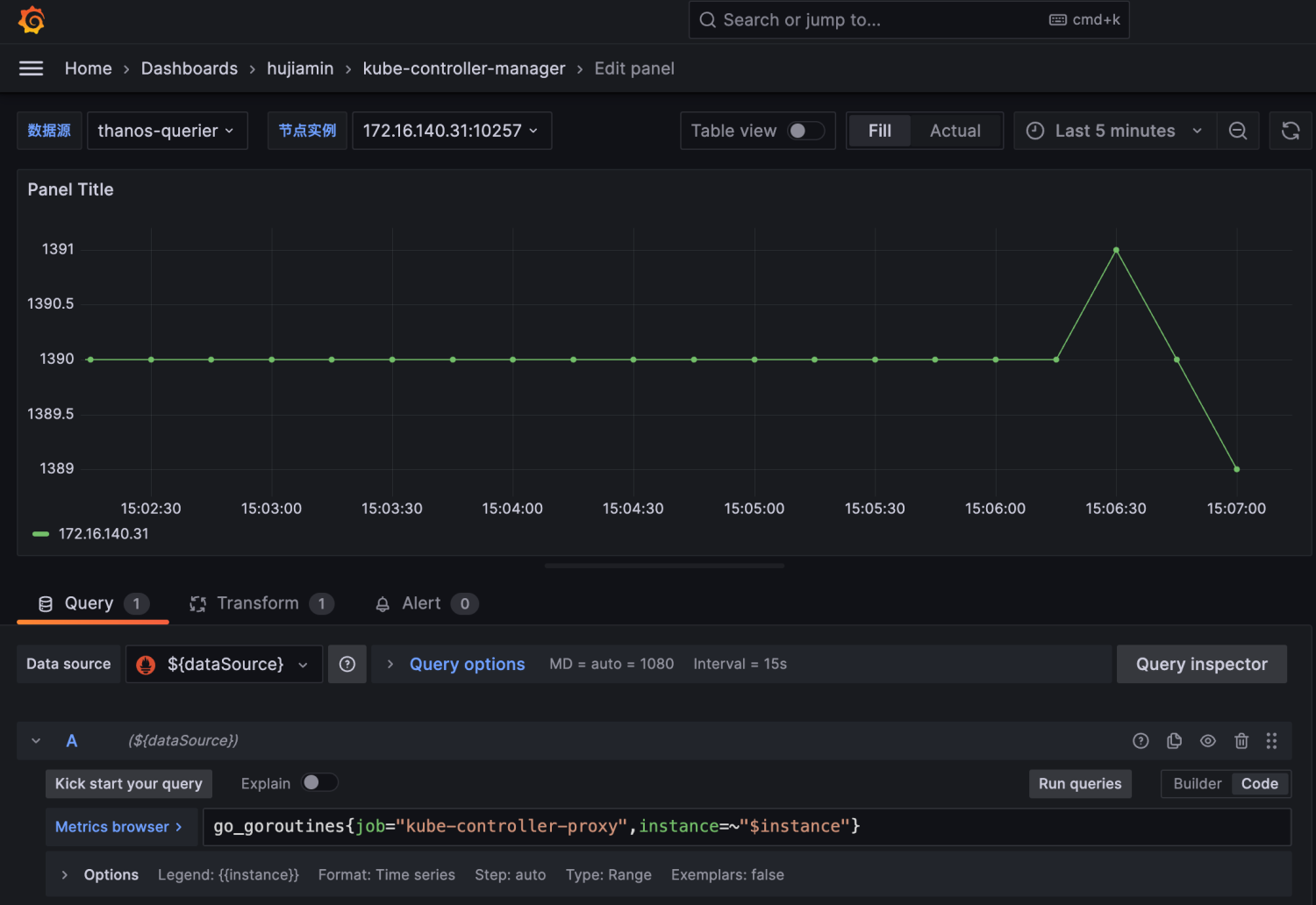
Task: Refresh the dashboard with refresh icon
Action: (x=1291, y=131)
